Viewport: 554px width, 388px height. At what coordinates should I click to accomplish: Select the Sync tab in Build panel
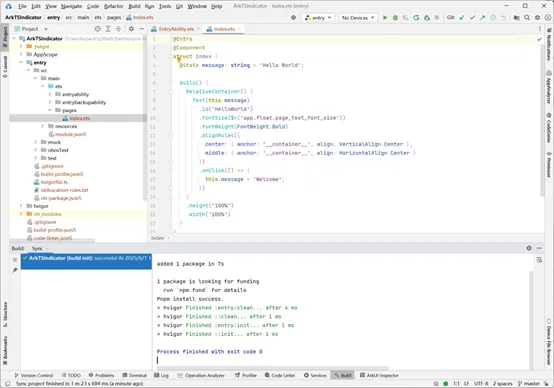(37, 248)
